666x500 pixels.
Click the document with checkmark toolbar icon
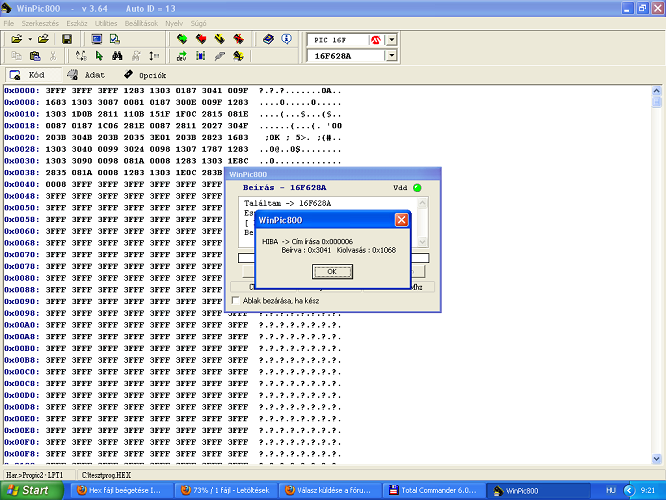[x=115, y=39]
